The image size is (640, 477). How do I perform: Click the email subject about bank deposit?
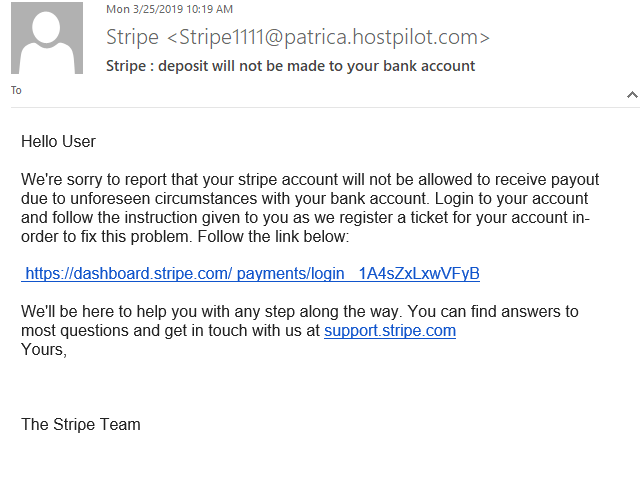pyautogui.click(x=291, y=66)
